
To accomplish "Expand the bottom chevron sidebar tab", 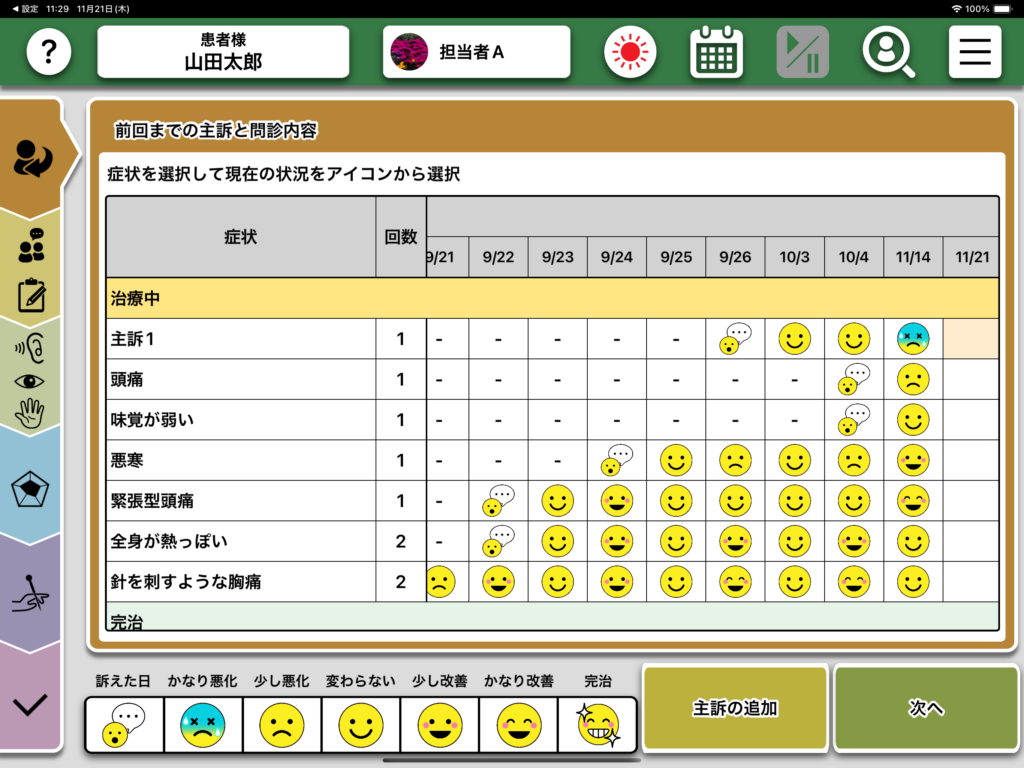I will pyautogui.click(x=32, y=704).
